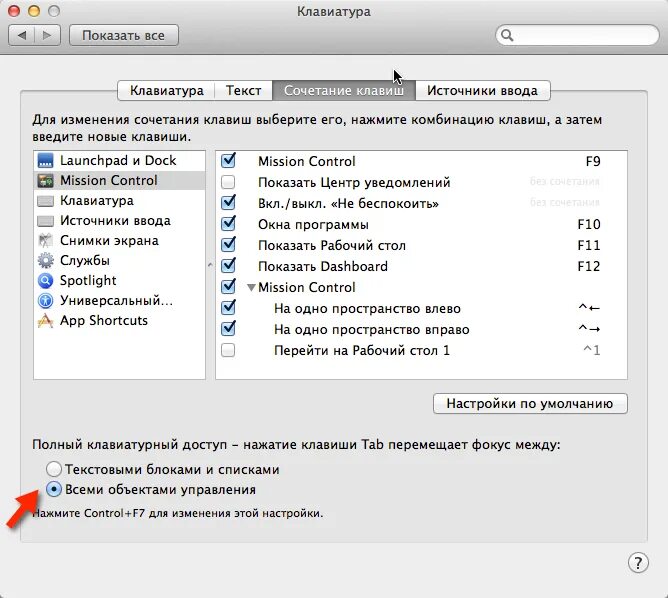
Task: Select Launchpad и Dock in category list
Action: (x=119, y=161)
